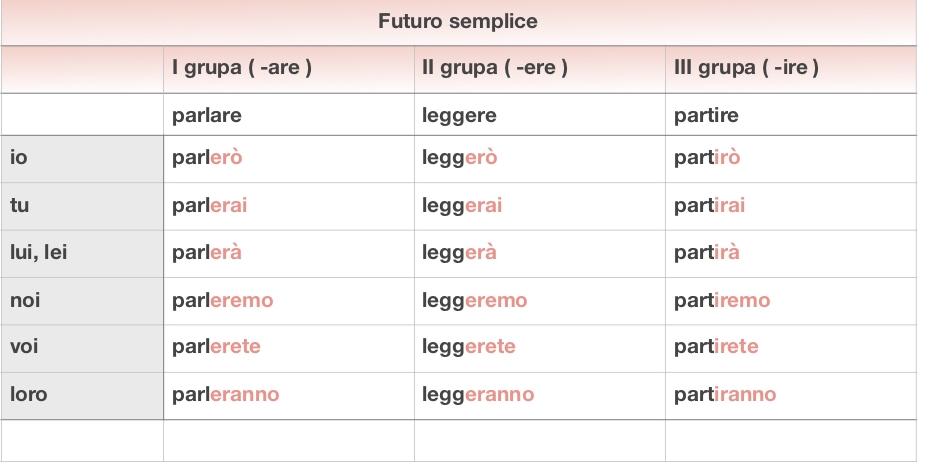Click the 'leggere' infinitive cell

(458, 115)
